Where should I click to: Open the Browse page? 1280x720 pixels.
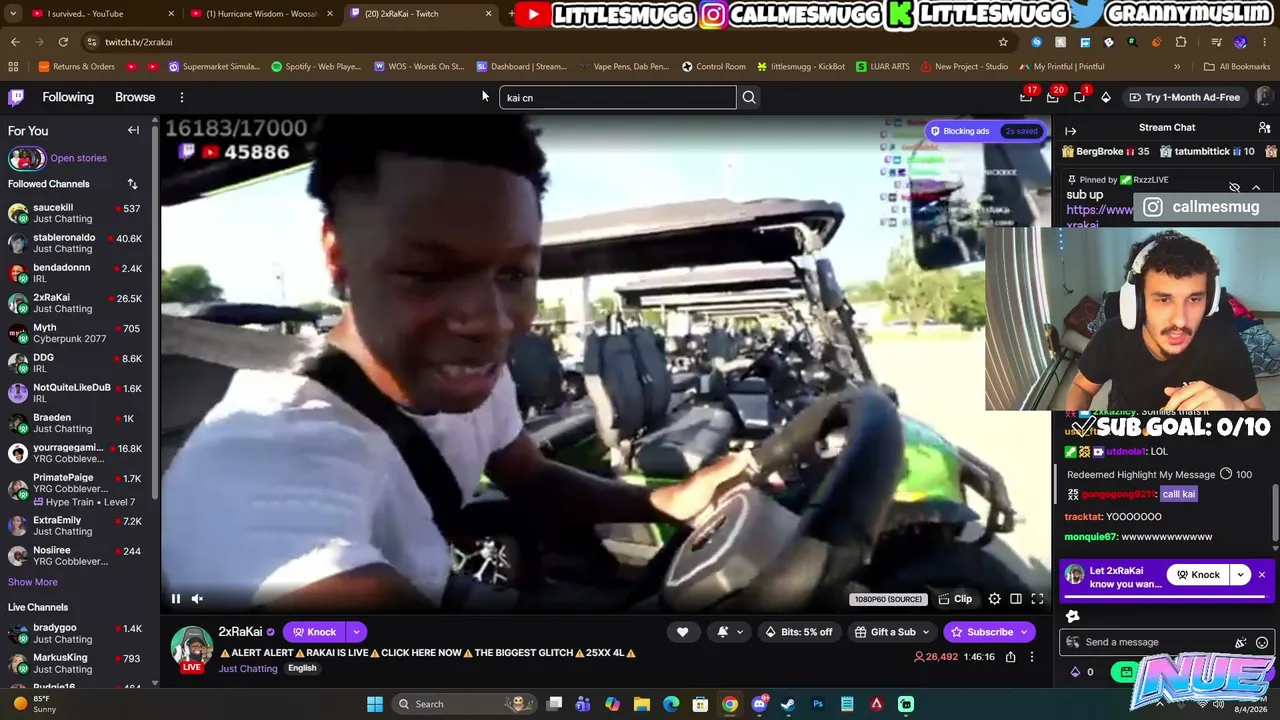pyautogui.click(x=135, y=97)
